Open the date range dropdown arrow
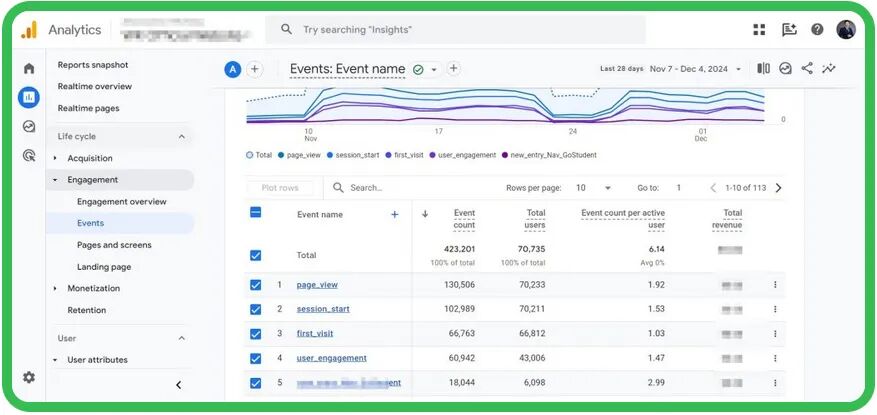 (x=738, y=70)
